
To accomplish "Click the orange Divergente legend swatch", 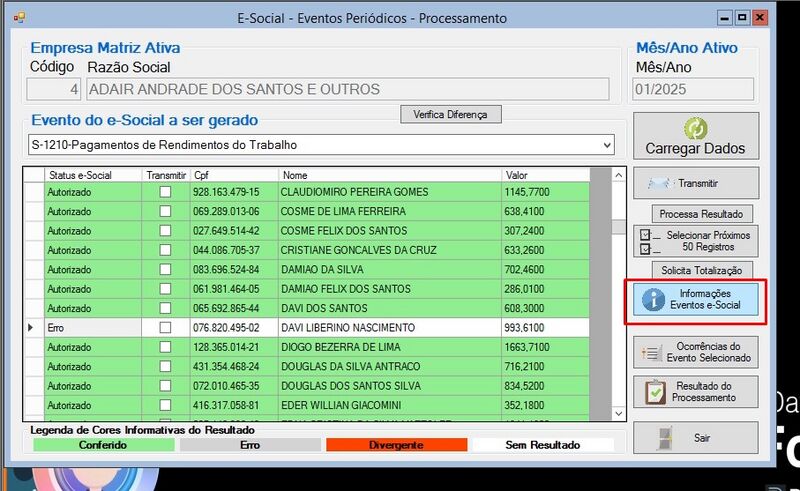I will point(396,445).
